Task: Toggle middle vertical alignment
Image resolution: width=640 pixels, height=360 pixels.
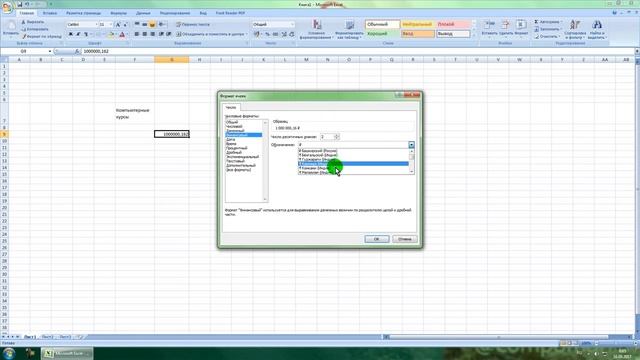Action: [x=144, y=24]
